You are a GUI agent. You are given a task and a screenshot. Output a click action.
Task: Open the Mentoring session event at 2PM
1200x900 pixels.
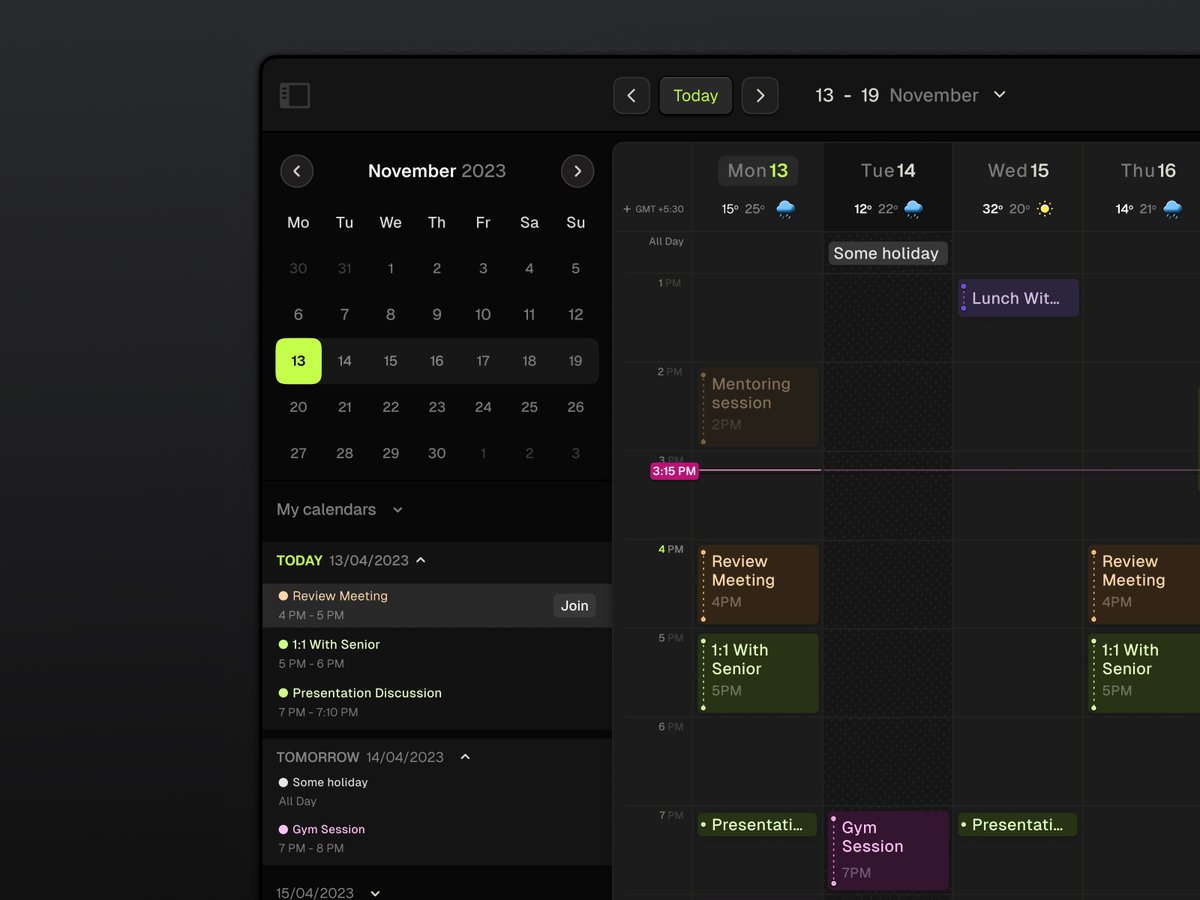click(758, 407)
